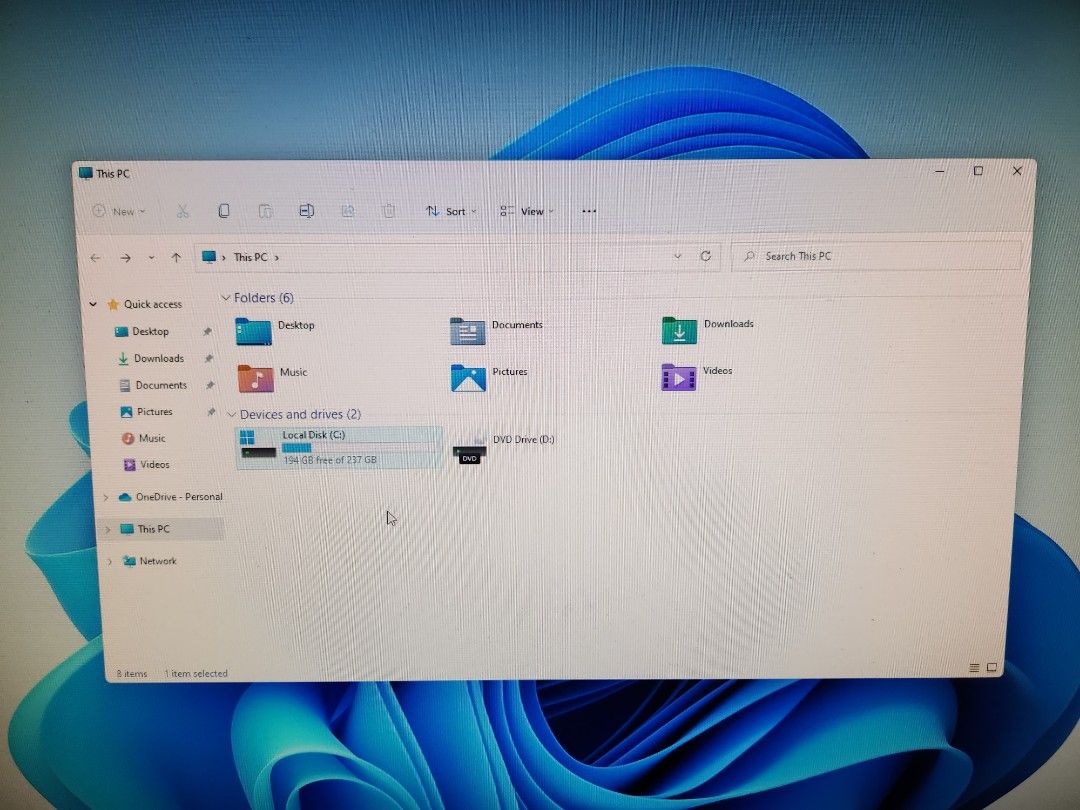Open the See more ellipsis in the toolbar
Image resolution: width=1080 pixels, height=810 pixels.
[589, 211]
